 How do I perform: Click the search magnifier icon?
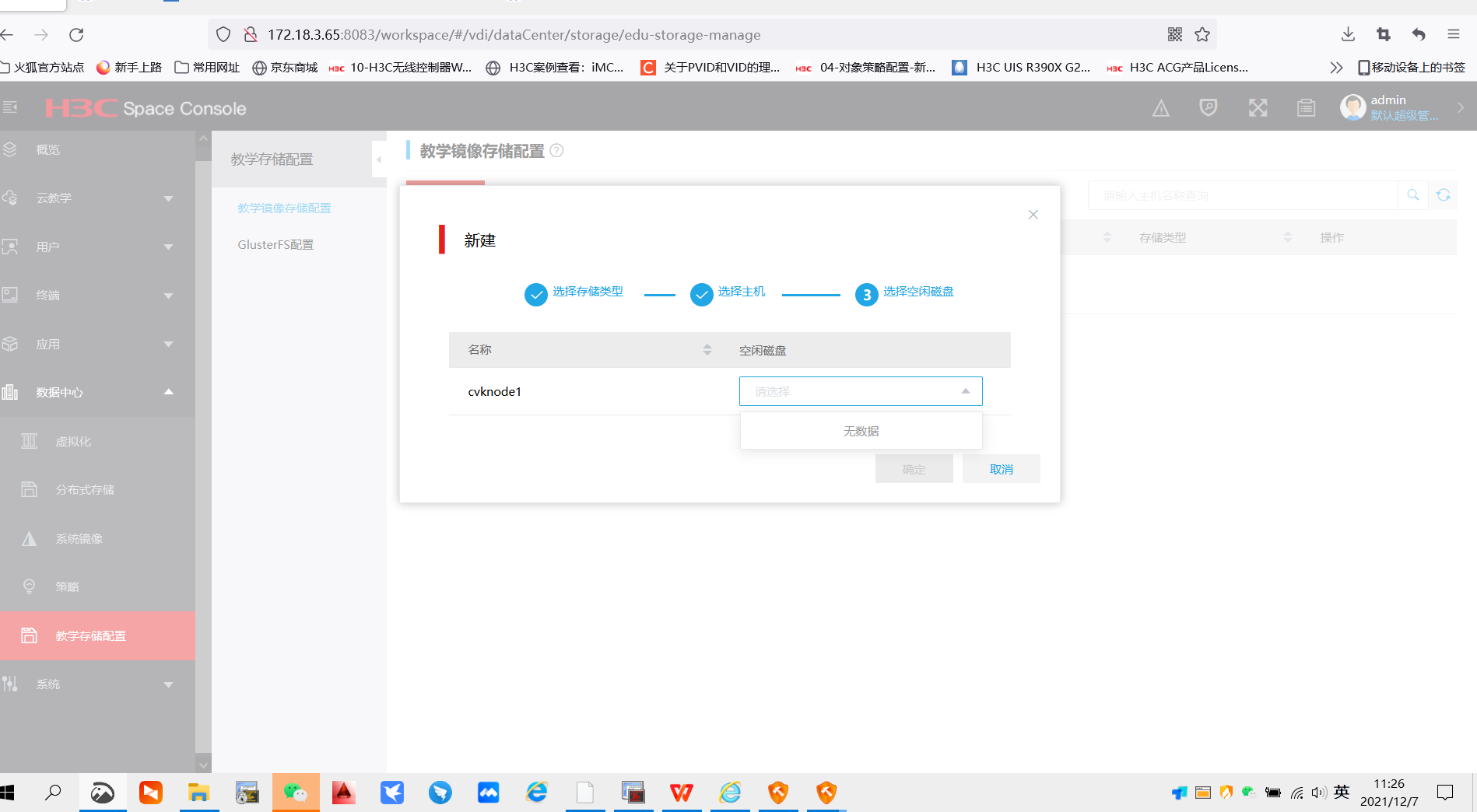coord(1412,195)
